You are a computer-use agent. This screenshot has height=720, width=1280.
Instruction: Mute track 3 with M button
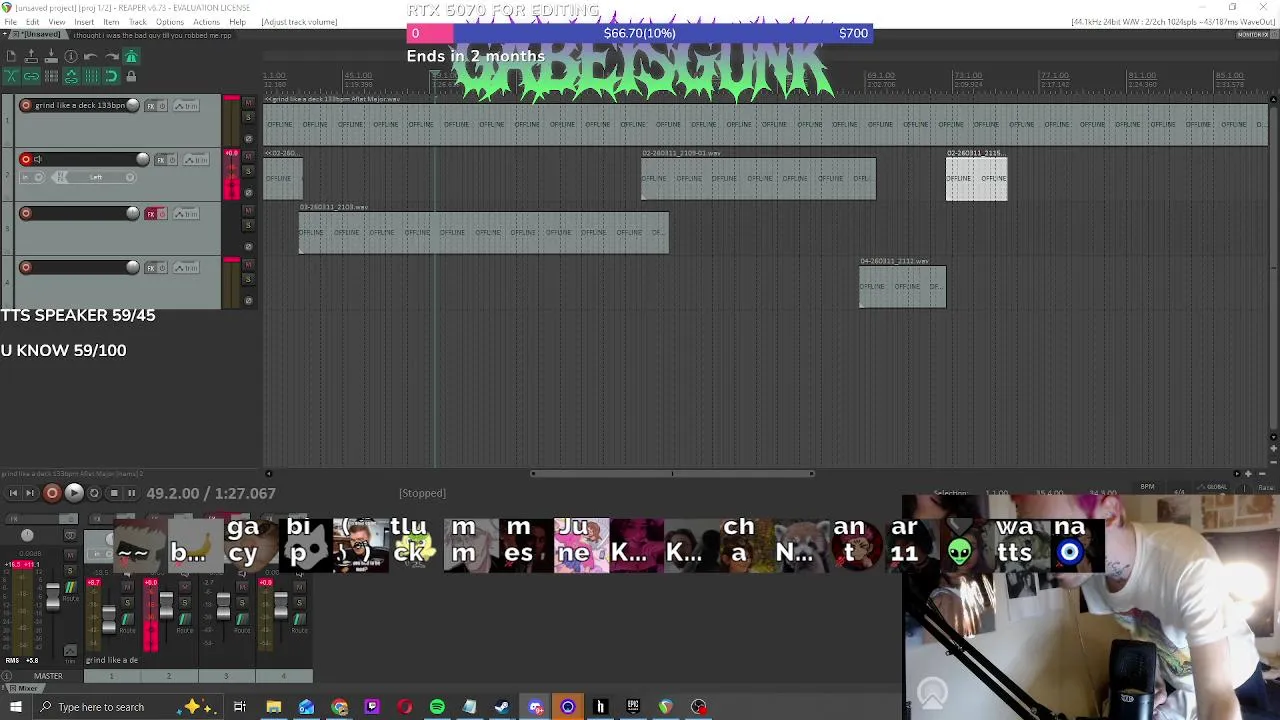pos(249,211)
